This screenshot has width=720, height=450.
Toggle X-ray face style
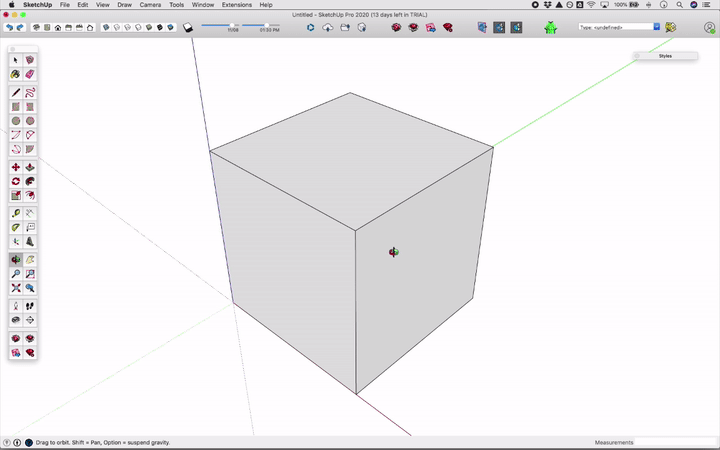click(108, 28)
